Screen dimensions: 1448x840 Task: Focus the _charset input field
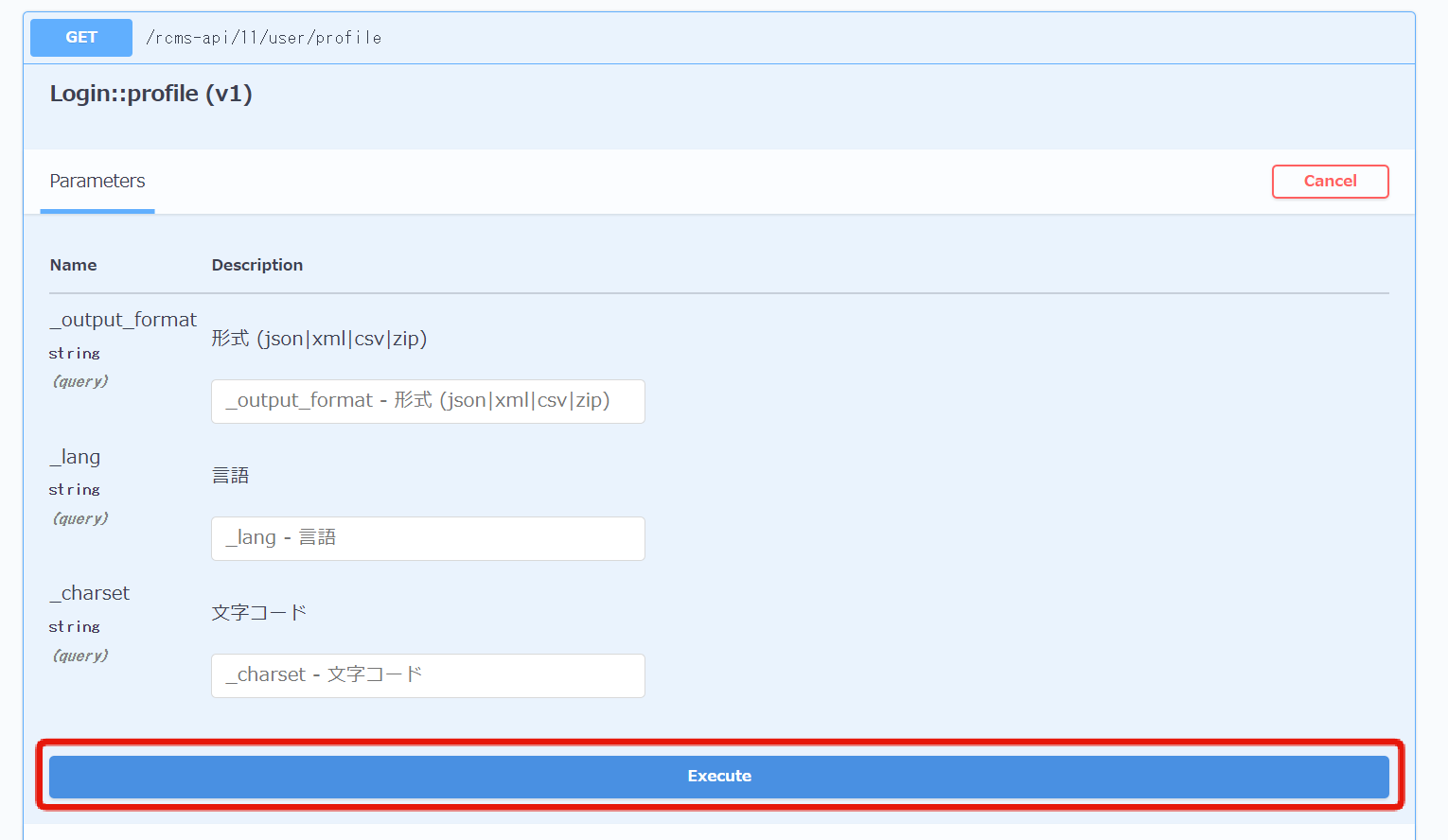click(428, 675)
